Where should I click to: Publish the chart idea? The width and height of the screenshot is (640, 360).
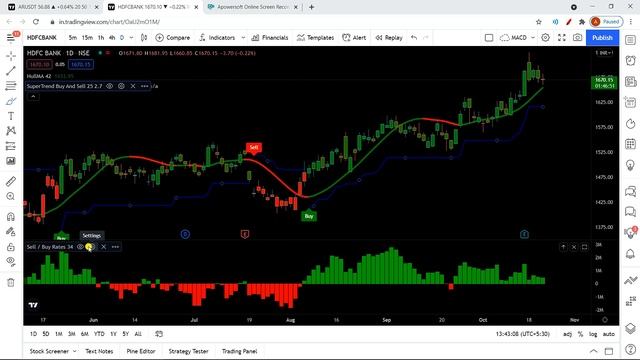point(602,38)
